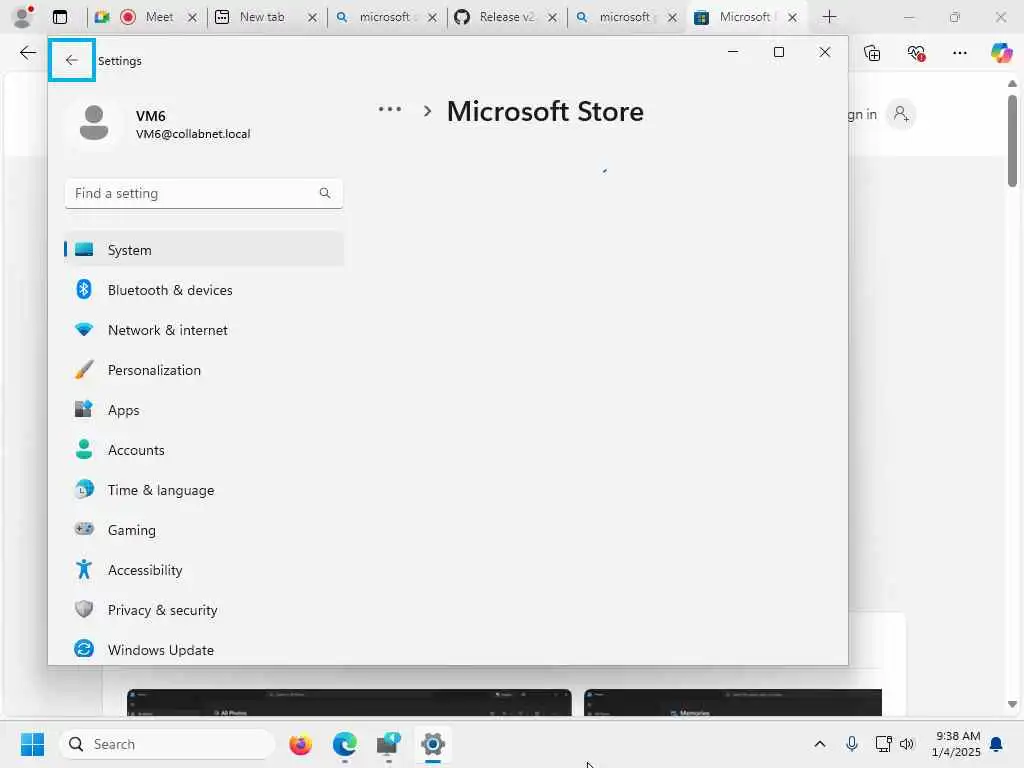Click the VM6 user avatar picture
This screenshot has width=1024, height=768.
93,123
